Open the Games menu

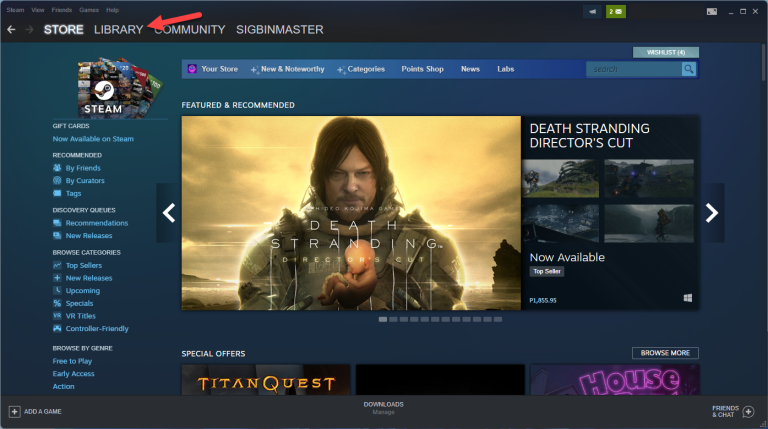click(89, 10)
